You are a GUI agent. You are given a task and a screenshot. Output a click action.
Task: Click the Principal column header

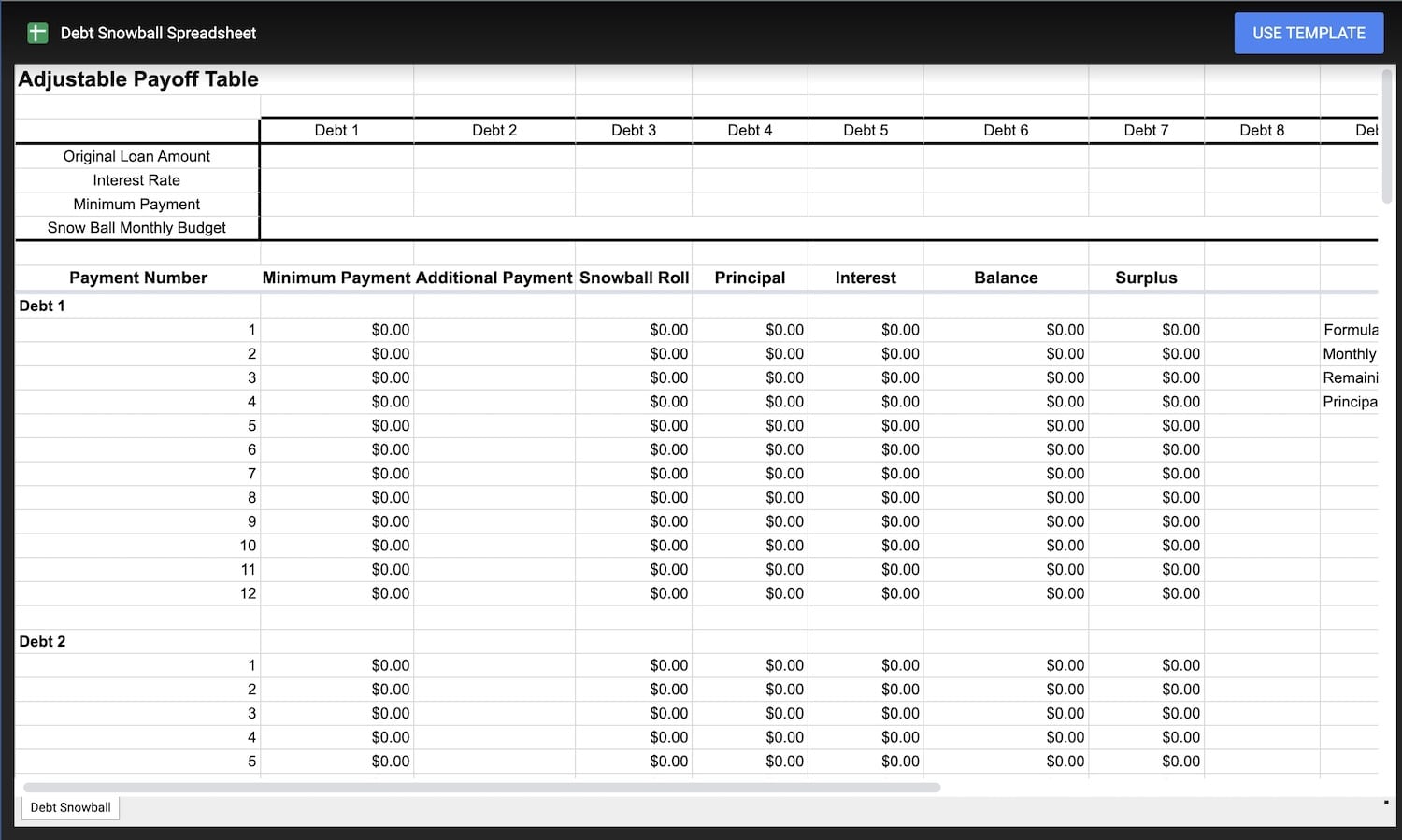(750, 278)
